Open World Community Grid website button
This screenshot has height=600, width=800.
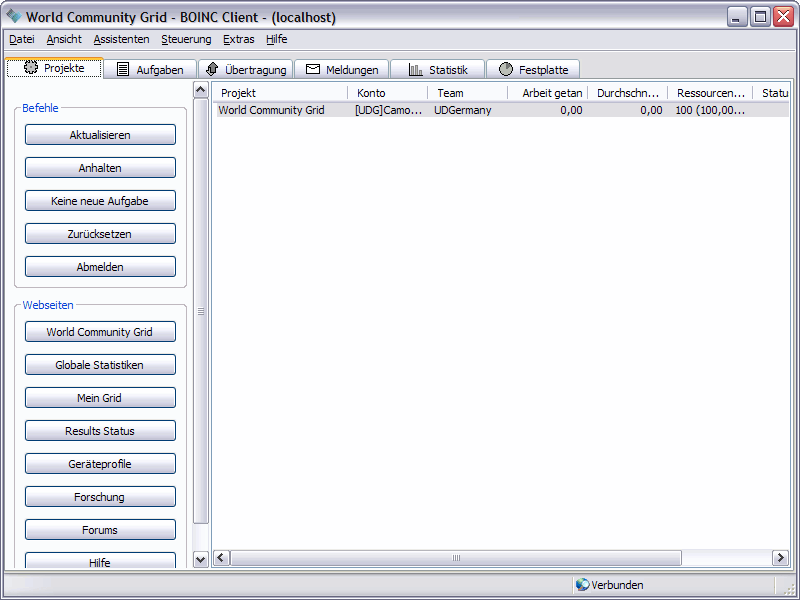(100, 332)
